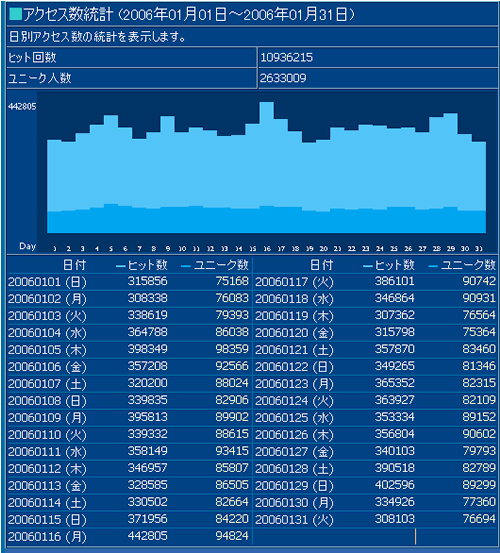The height and width of the screenshot is (553, 500).
Task: Click day 5 label on chart axis
Action: click(x=111, y=249)
